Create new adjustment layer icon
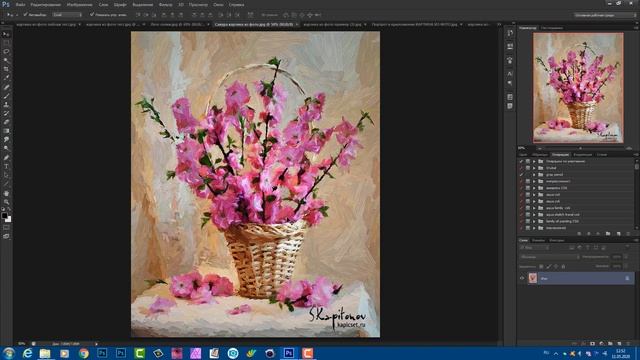This screenshot has width=640, height=360. coord(601,344)
